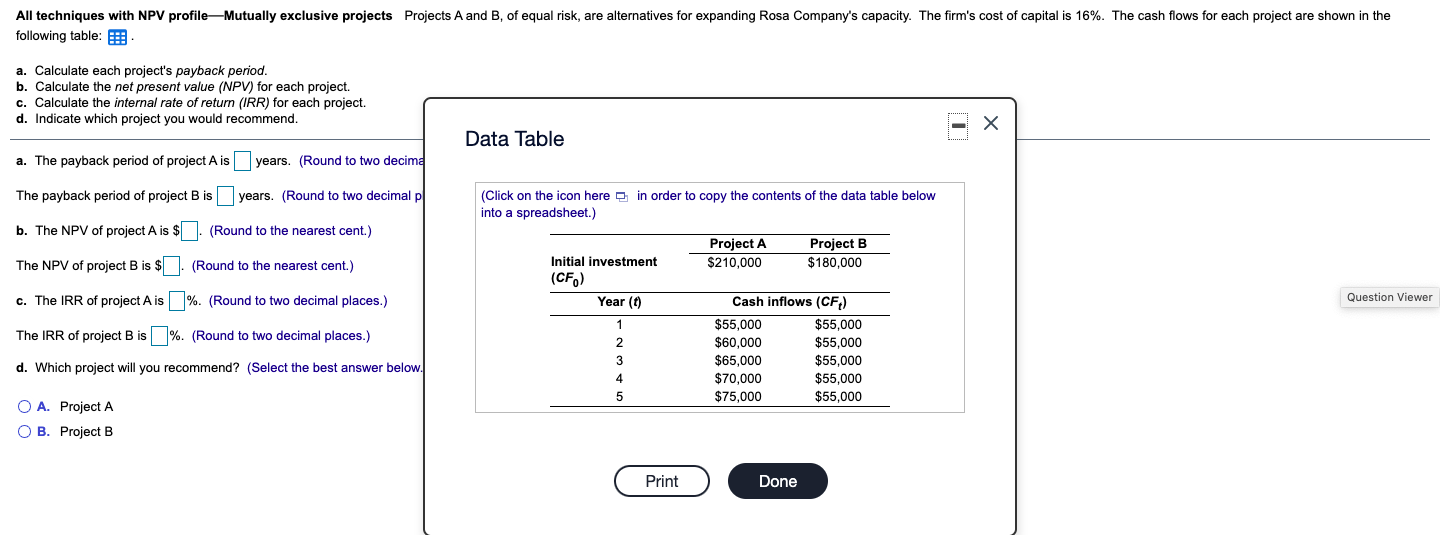The height and width of the screenshot is (535, 1440).
Task: Click the Done button
Action: 777,481
